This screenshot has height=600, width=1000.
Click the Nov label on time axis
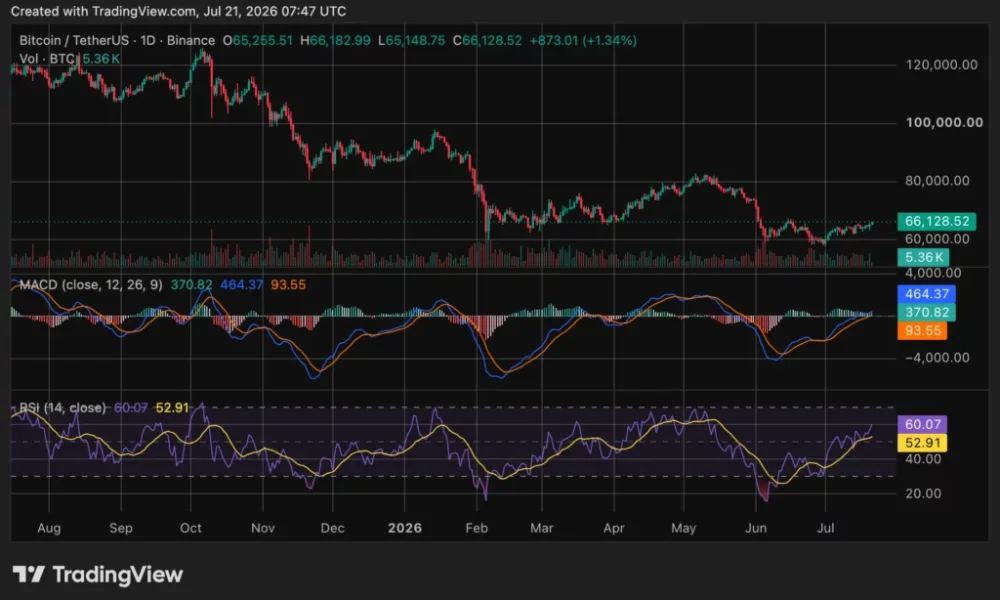(x=263, y=528)
